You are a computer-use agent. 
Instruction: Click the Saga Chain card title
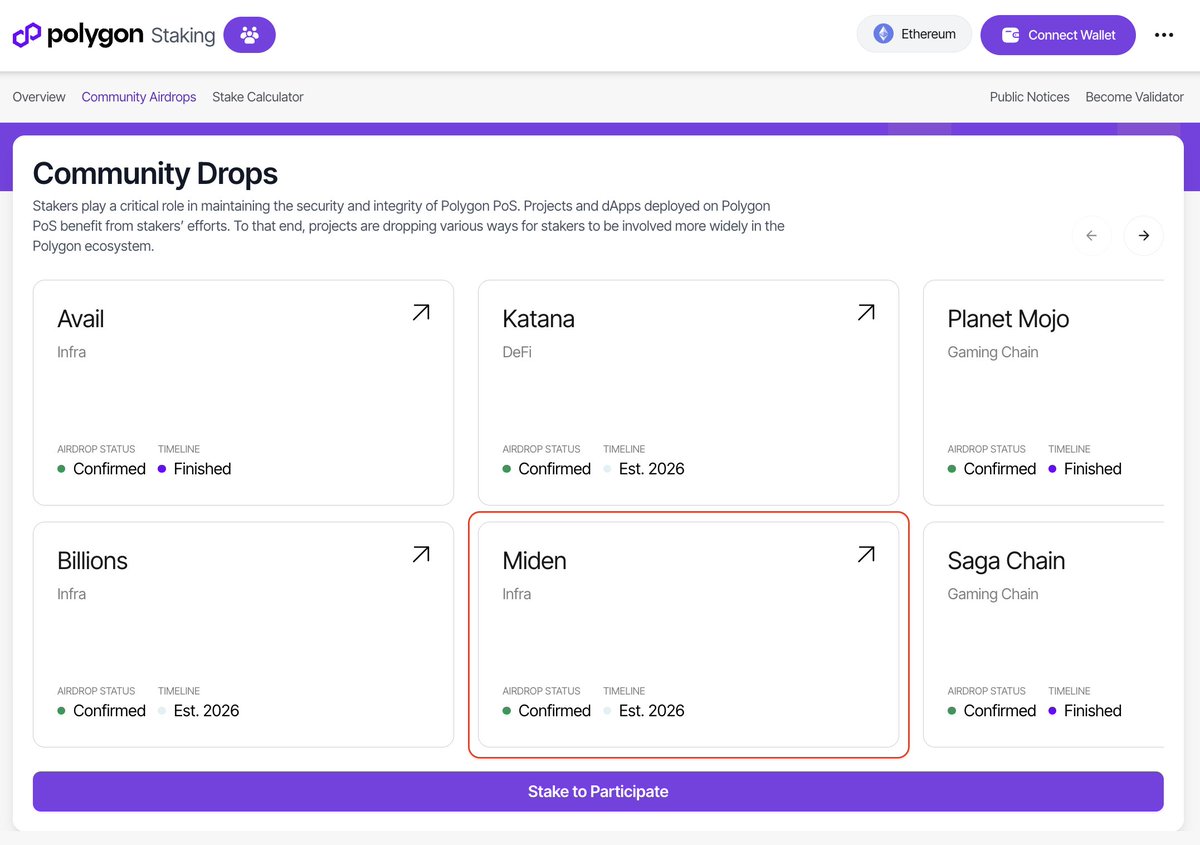[x=1006, y=561]
